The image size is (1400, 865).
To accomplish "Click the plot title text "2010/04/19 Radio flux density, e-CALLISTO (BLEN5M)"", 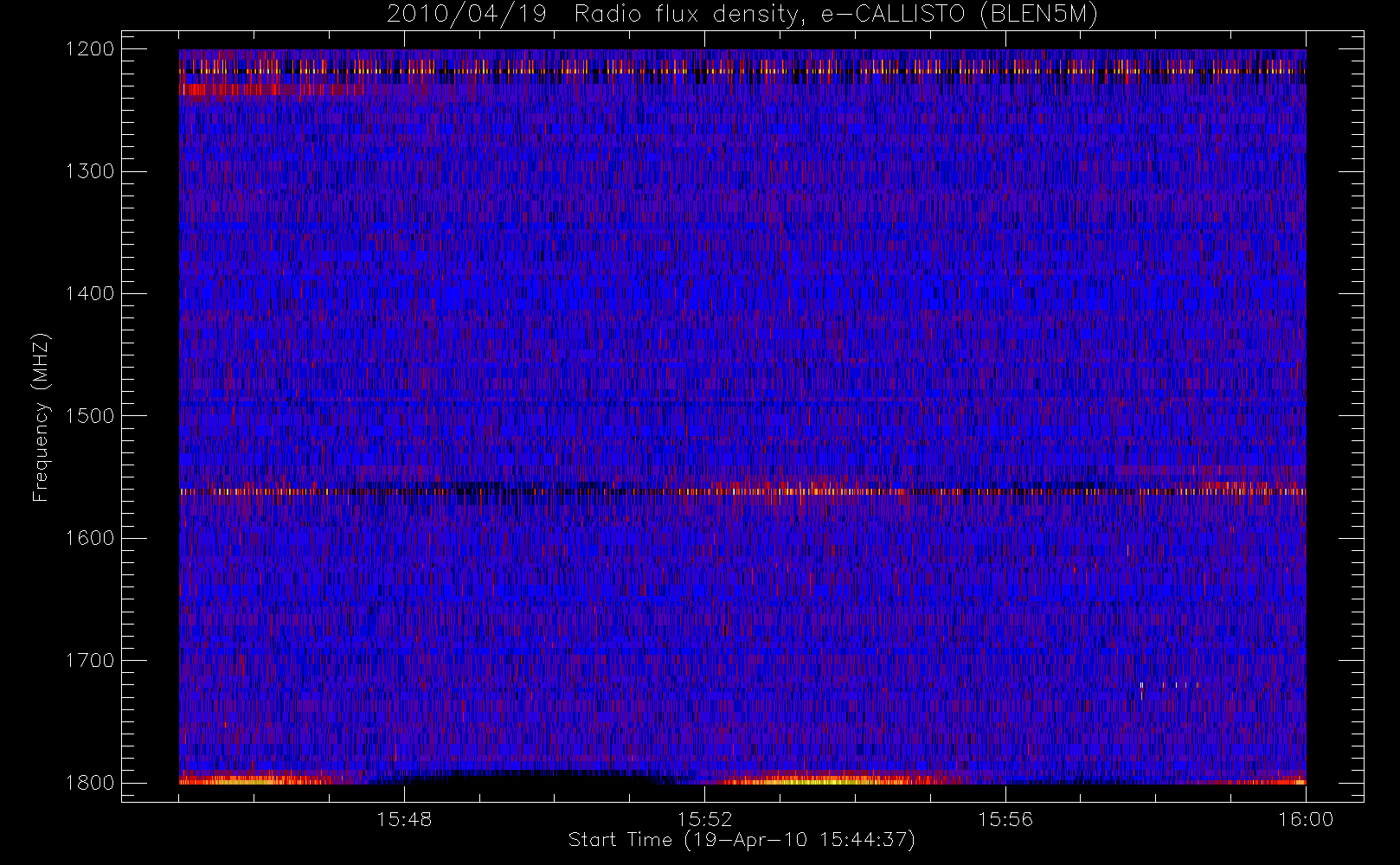I will coord(742,15).
